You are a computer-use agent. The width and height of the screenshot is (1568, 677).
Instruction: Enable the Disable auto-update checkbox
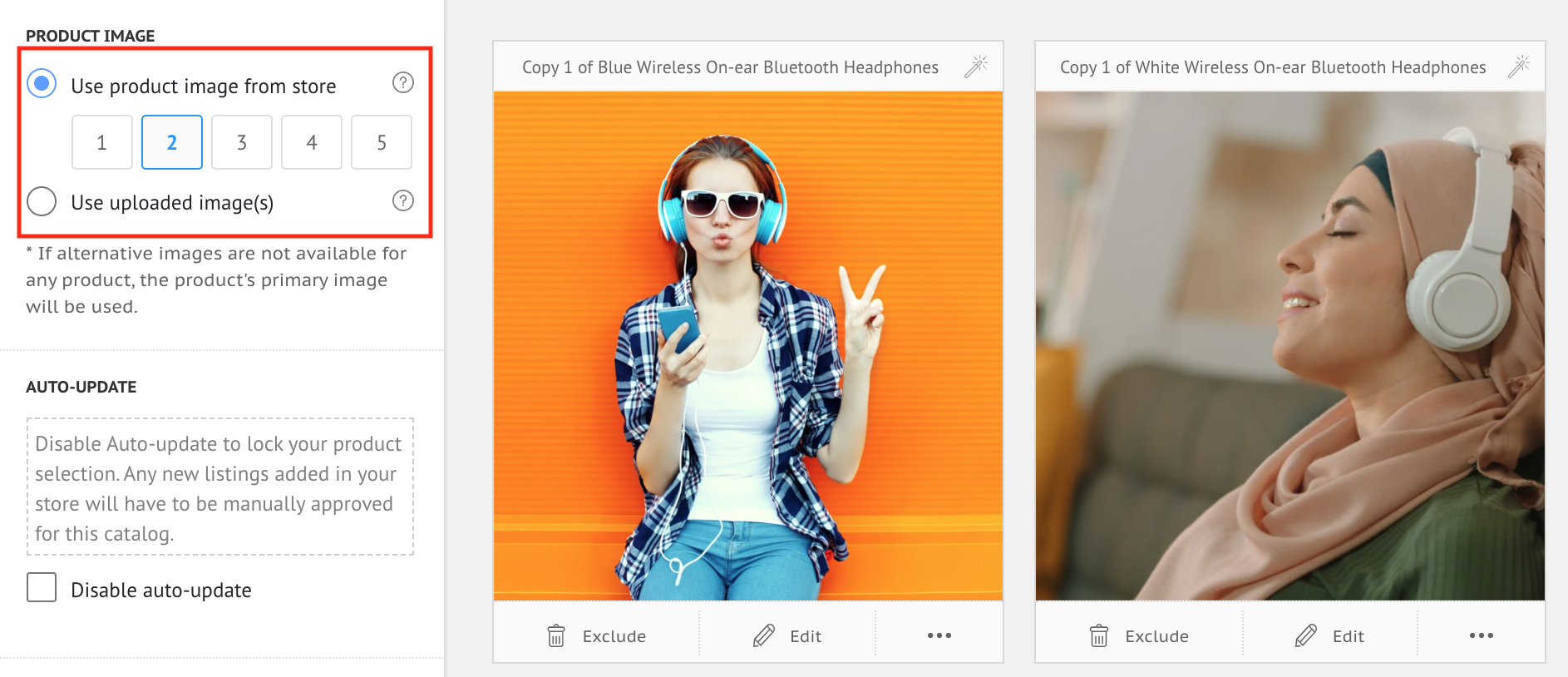[42, 587]
